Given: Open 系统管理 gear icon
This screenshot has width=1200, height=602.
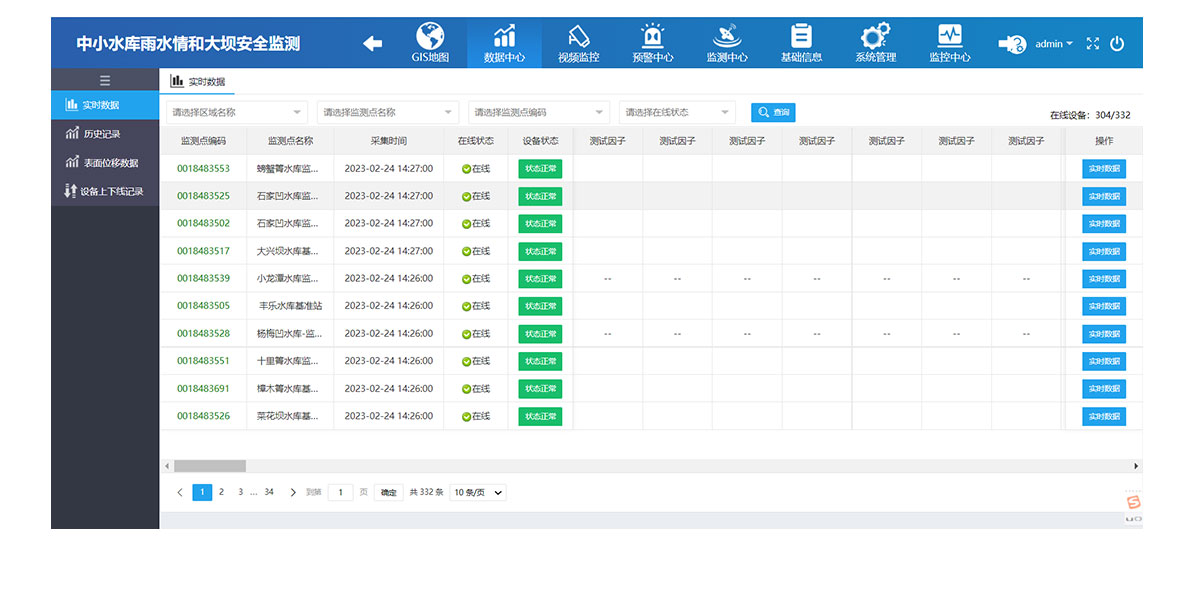Looking at the screenshot, I should (875, 37).
